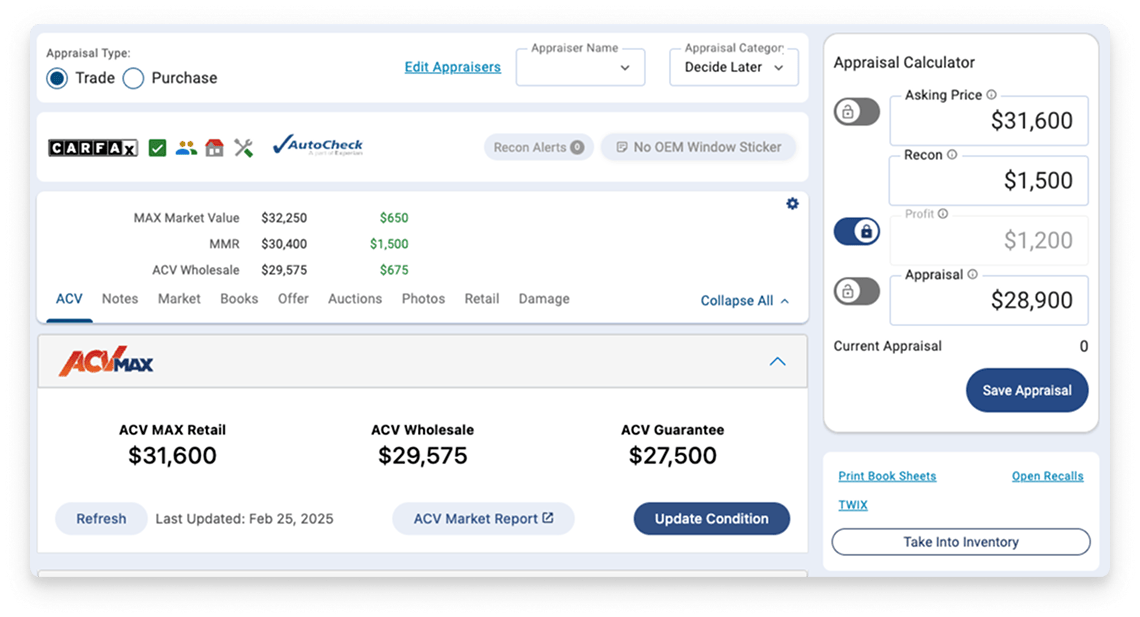Click the service tools wrench icon
1140x617 pixels.
244,148
